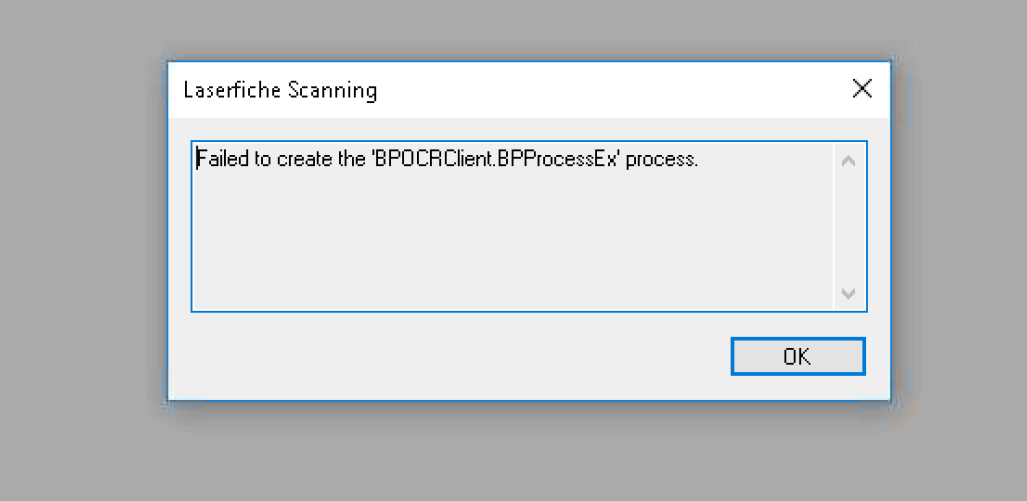Click the 'Laserfiche Scanning' title text
Screen dimensions: 1027x501
click(280, 90)
